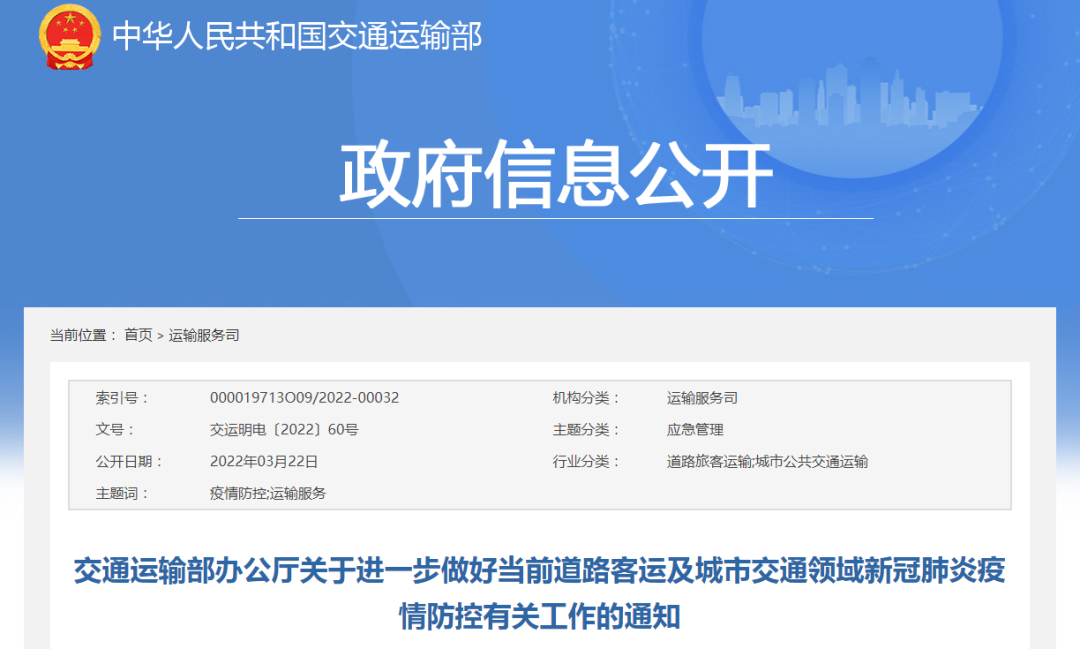Click the 公开日期 label
1080x649 pixels.
click(129, 462)
